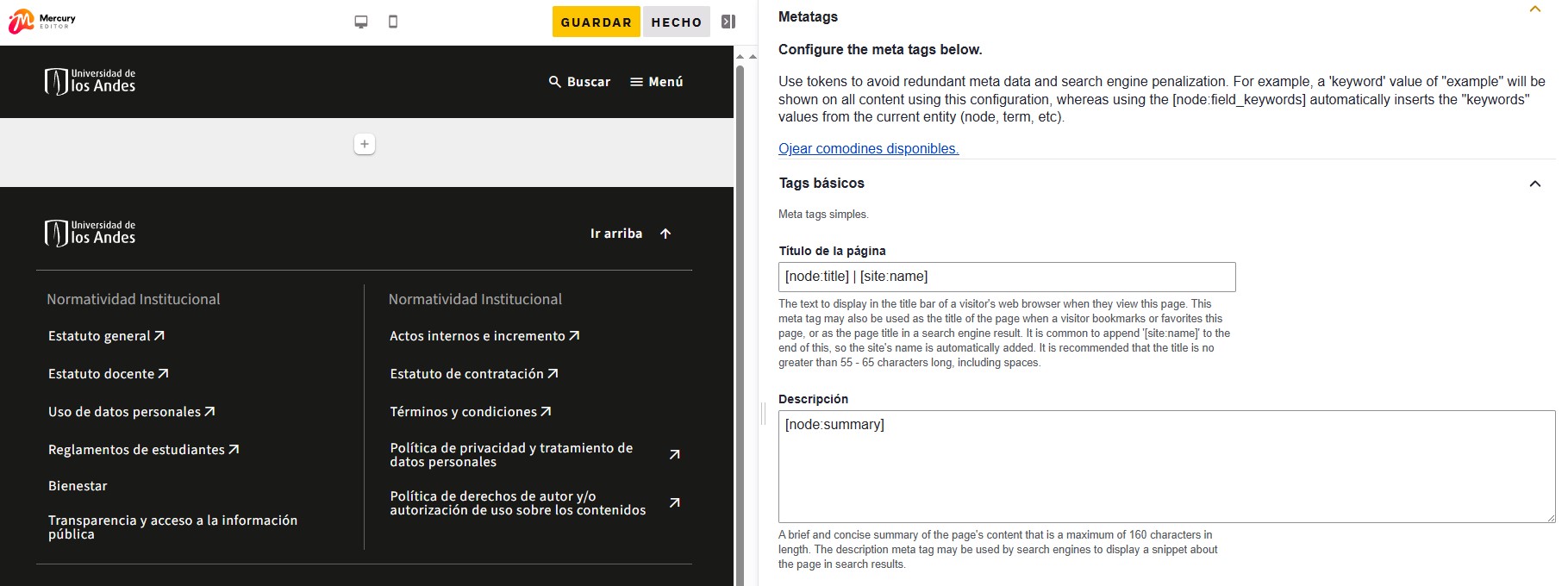Click Ir arriba link
1568x586 pixels.
click(616, 234)
